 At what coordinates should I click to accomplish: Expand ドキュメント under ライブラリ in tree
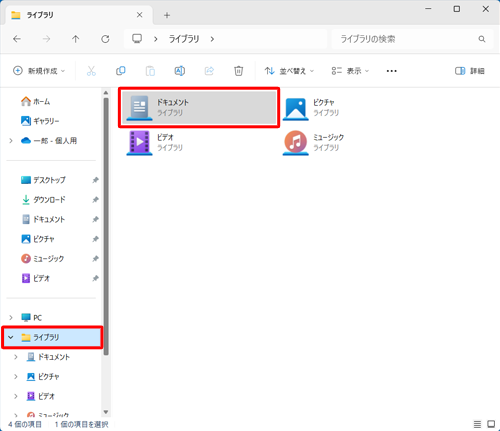coord(15,357)
